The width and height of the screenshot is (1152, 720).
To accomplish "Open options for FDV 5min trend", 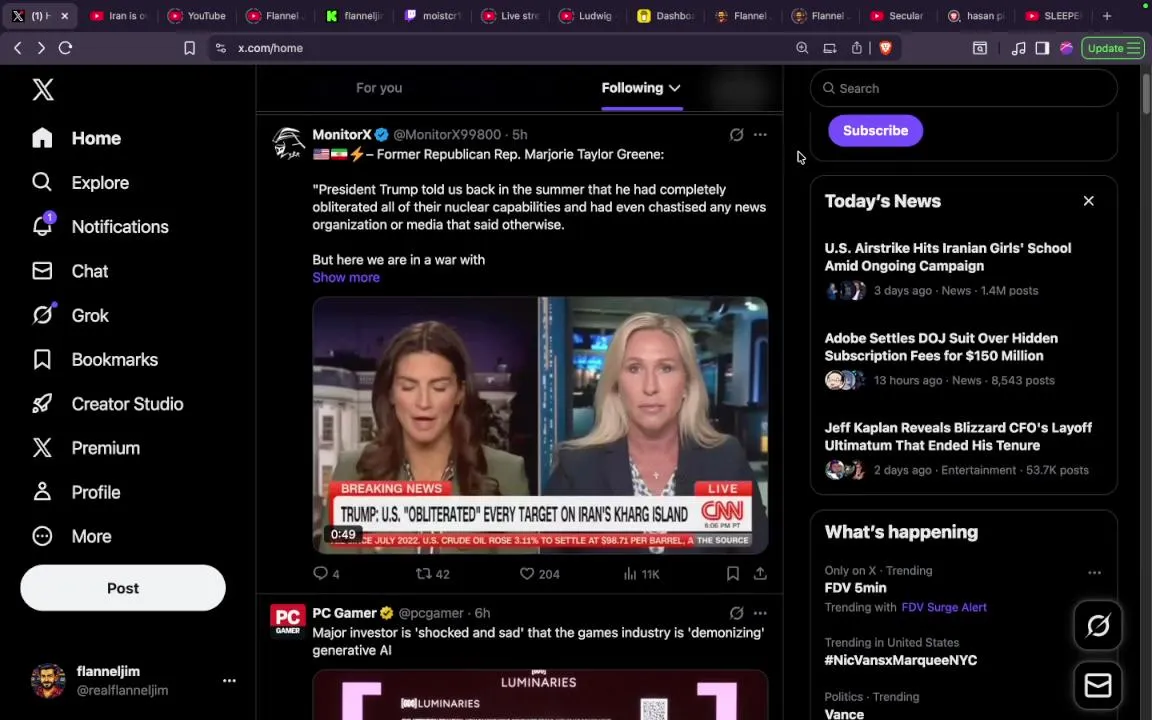I will [x=1094, y=572].
